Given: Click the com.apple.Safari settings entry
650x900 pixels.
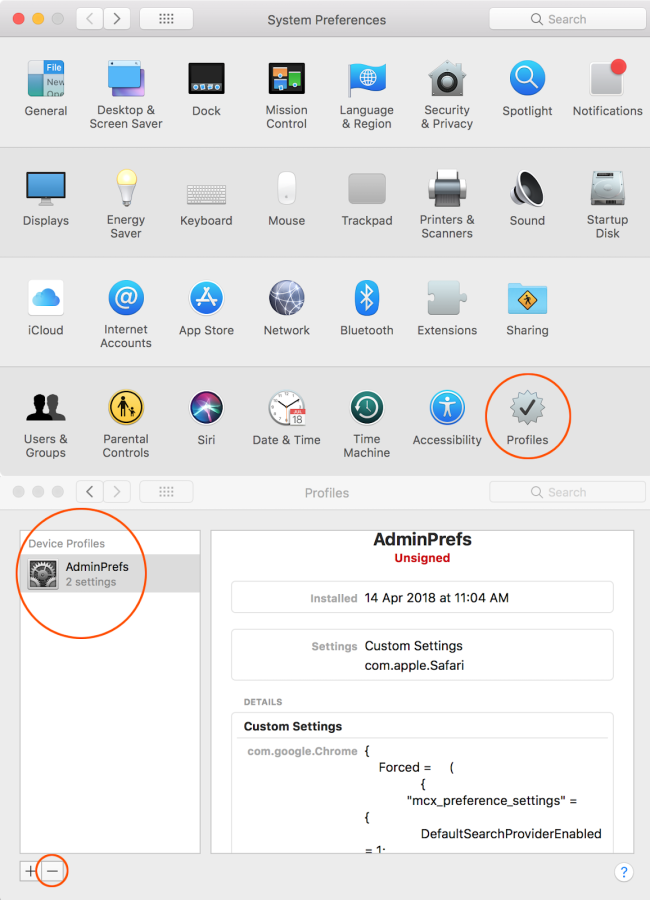Looking at the screenshot, I should [414, 665].
